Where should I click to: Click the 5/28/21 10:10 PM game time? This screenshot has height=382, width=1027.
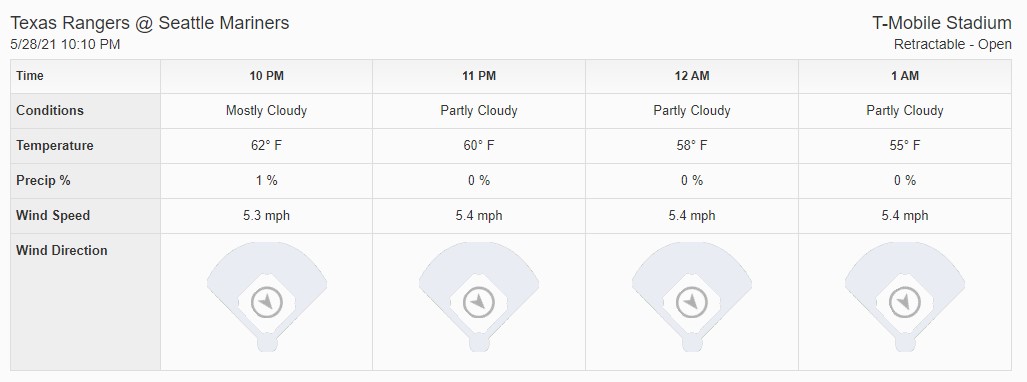[65, 45]
